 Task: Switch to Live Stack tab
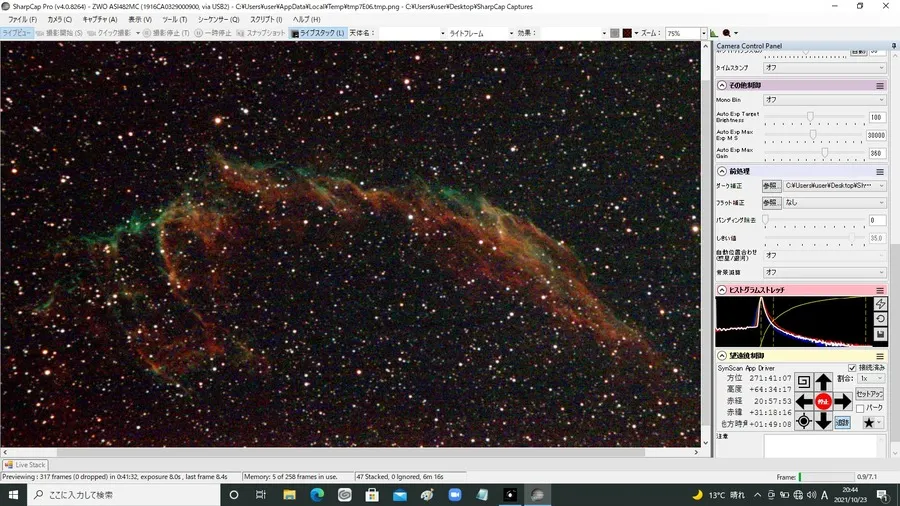coord(25,465)
